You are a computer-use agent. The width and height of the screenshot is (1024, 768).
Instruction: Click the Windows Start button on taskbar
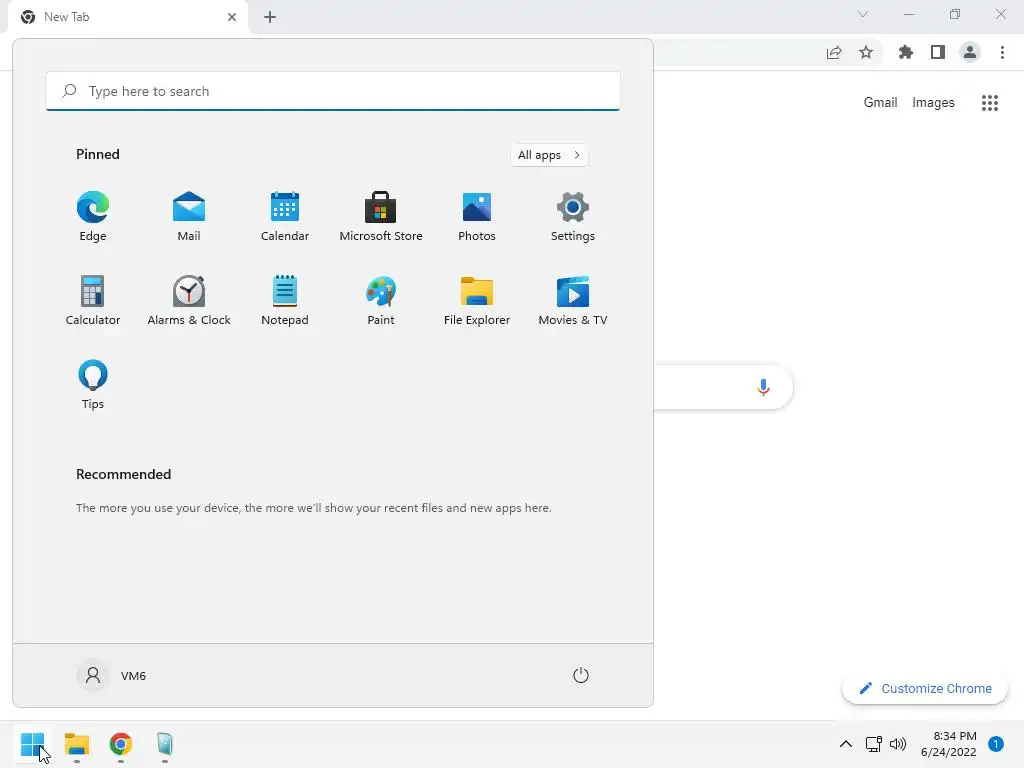[32, 744]
